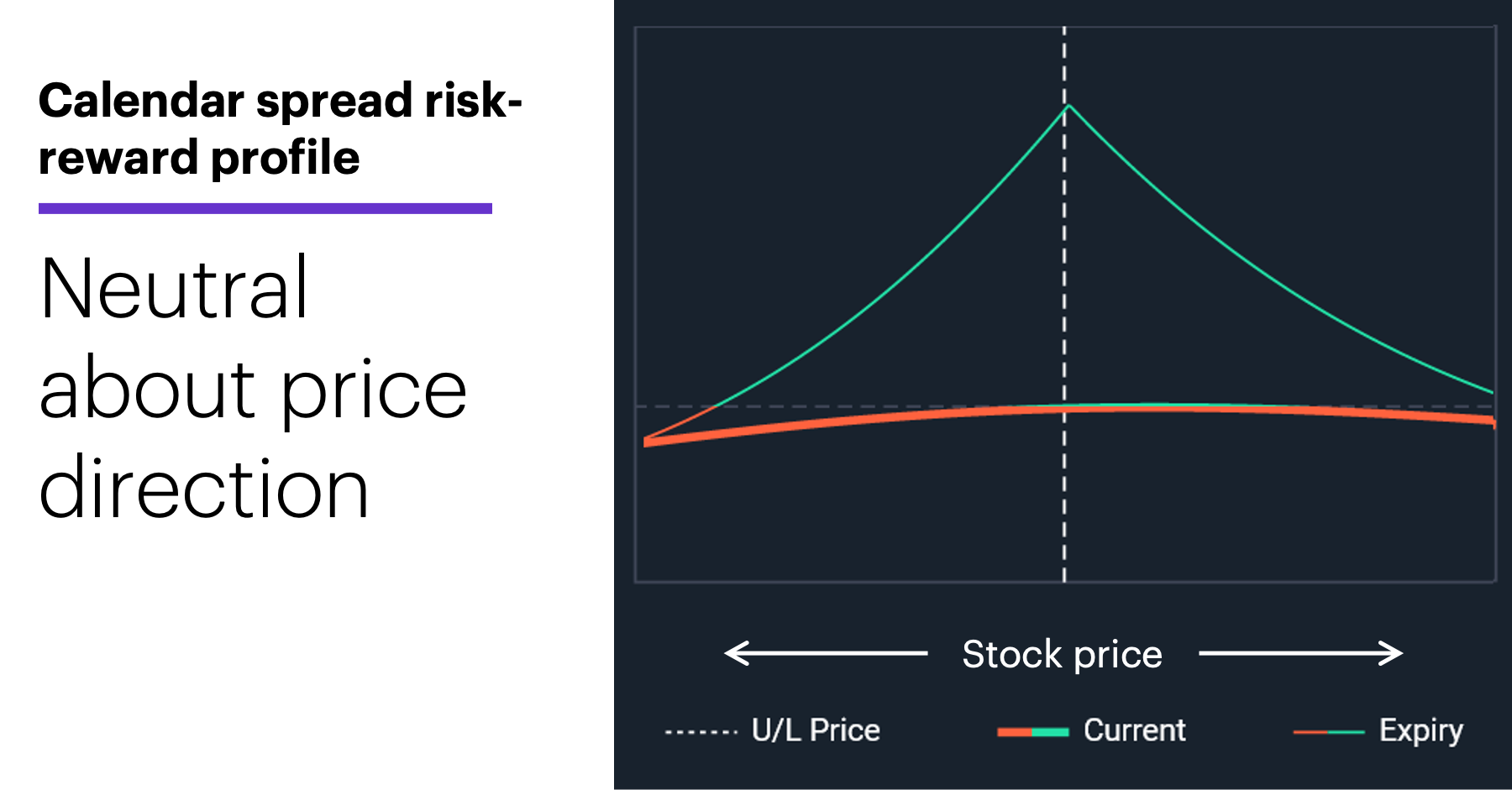Image resolution: width=1512 pixels, height=790 pixels.
Task: Click the purple underline beneath the title
Action: [x=265, y=208]
